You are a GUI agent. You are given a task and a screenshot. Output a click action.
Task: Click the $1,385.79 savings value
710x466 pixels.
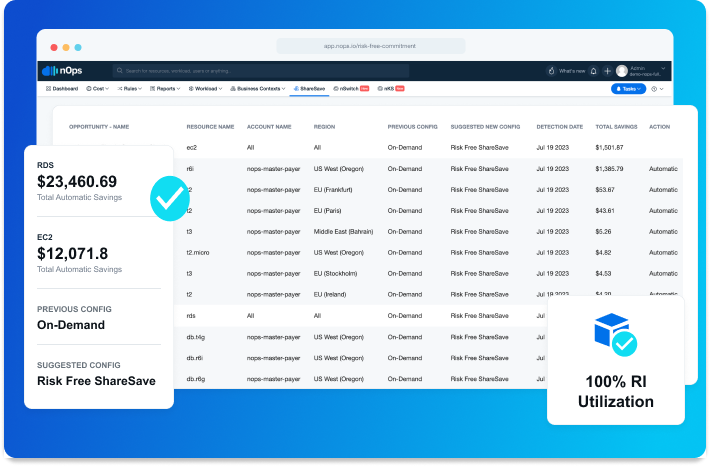[x=609, y=169]
